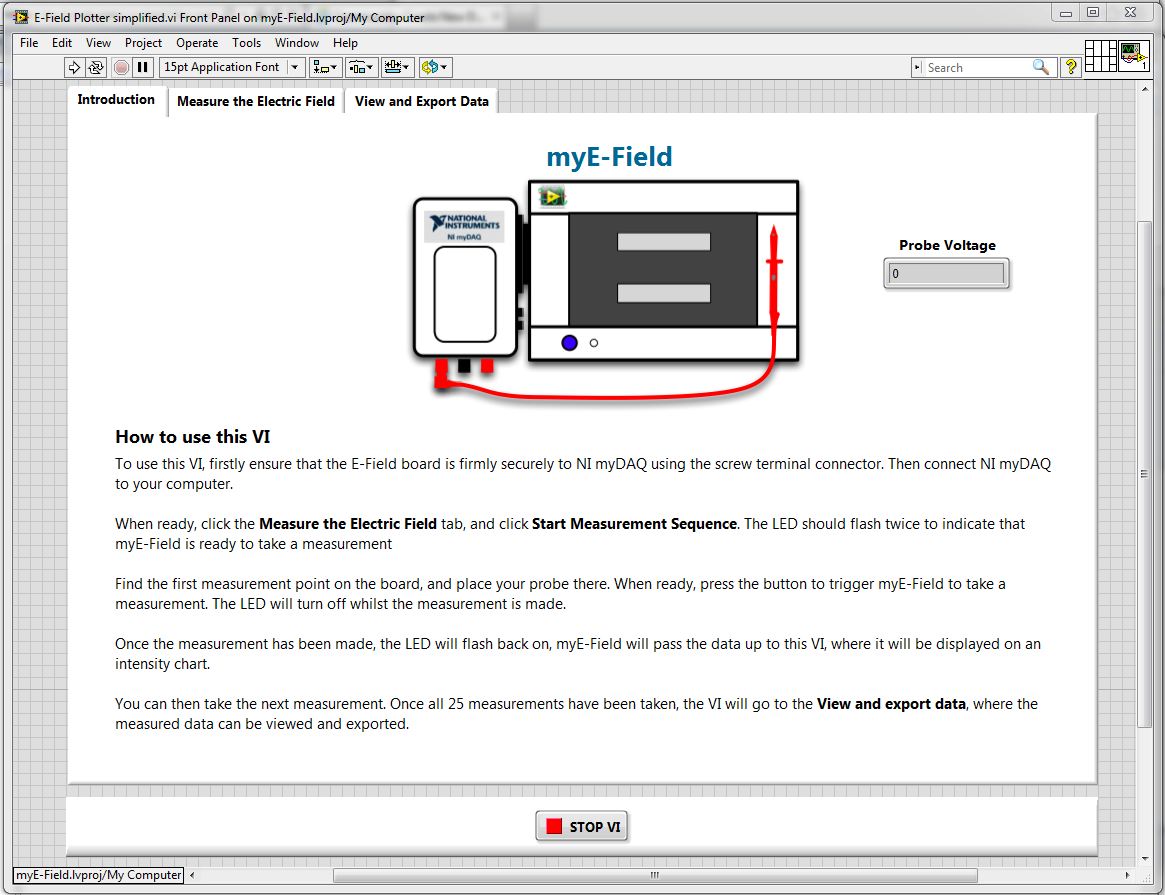Expand the 15pt Application Font dropdown
Image resolution: width=1165 pixels, height=895 pixels.
tap(295, 68)
